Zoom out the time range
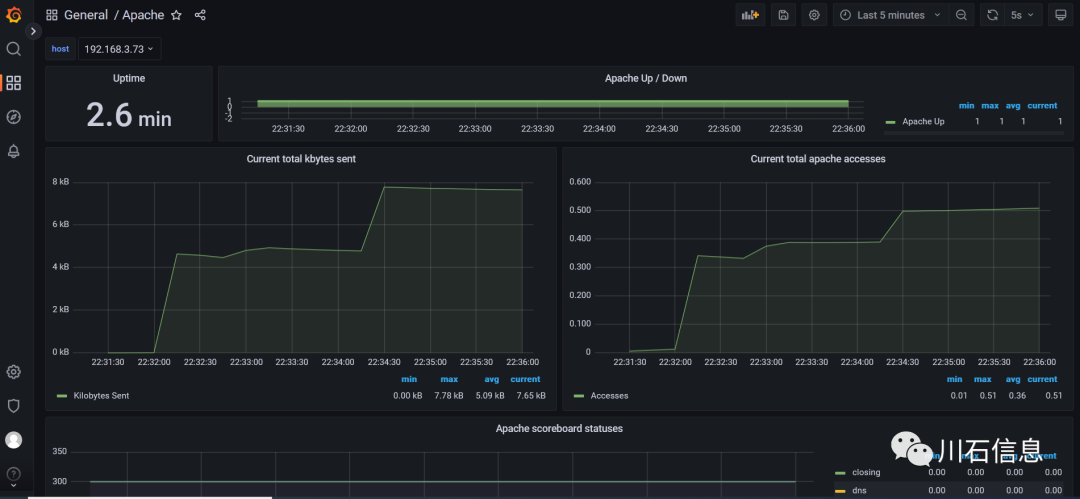Screen dimensions: 1080x499 961,15
